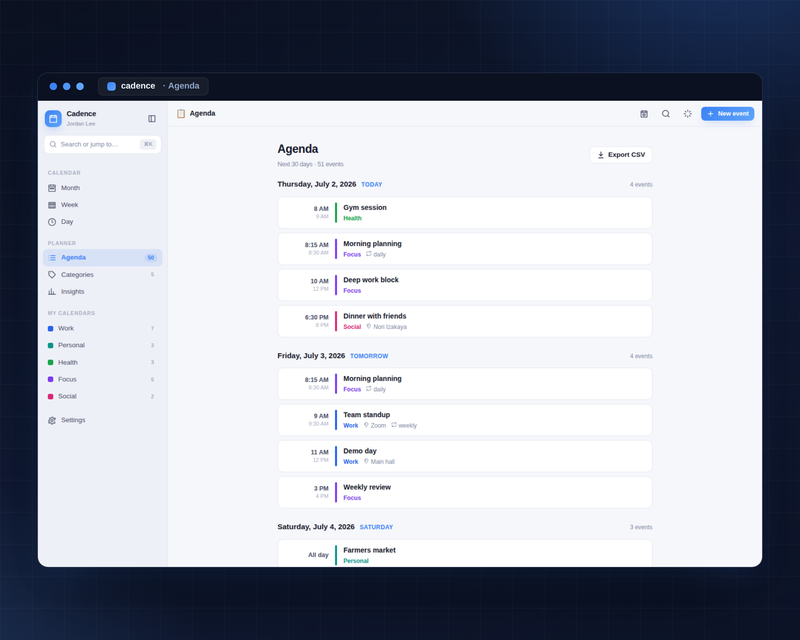Toggle the Focus calendar purple swatch
800x640 pixels.
[51, 379]
